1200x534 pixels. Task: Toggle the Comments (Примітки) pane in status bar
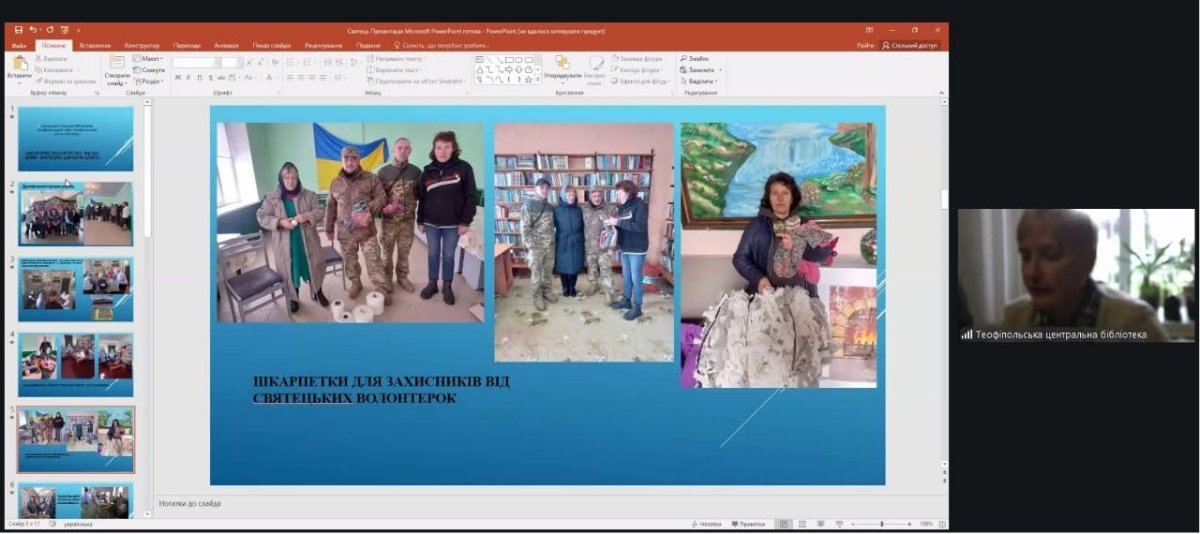pyautogui.click(x=748, y=524)
